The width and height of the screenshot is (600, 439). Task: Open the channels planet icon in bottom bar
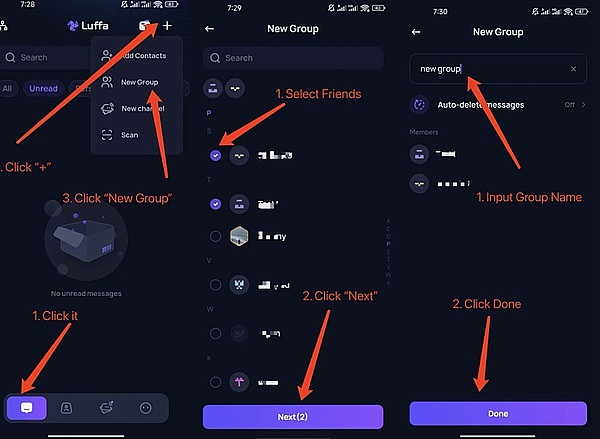point(106,408)
